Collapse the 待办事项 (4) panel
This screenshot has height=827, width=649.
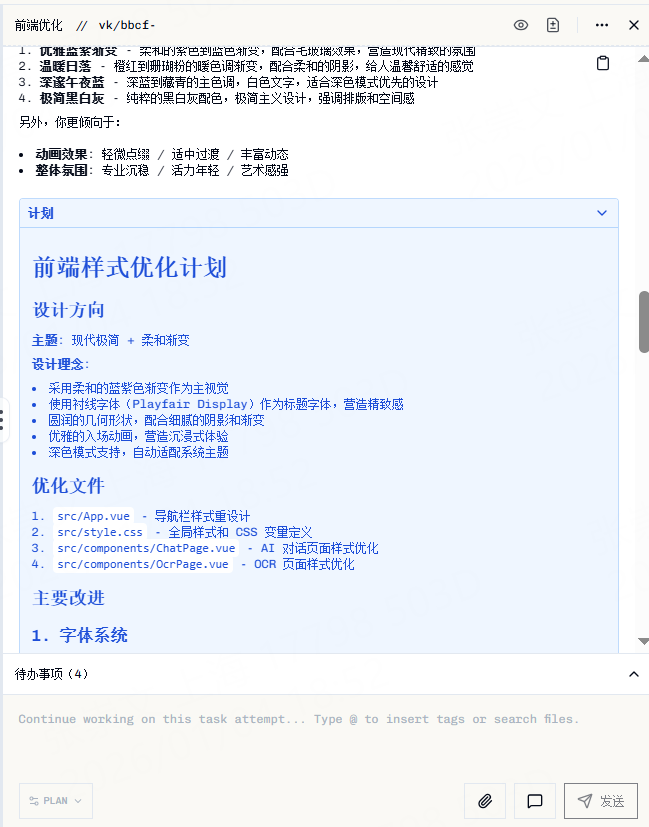634,674
